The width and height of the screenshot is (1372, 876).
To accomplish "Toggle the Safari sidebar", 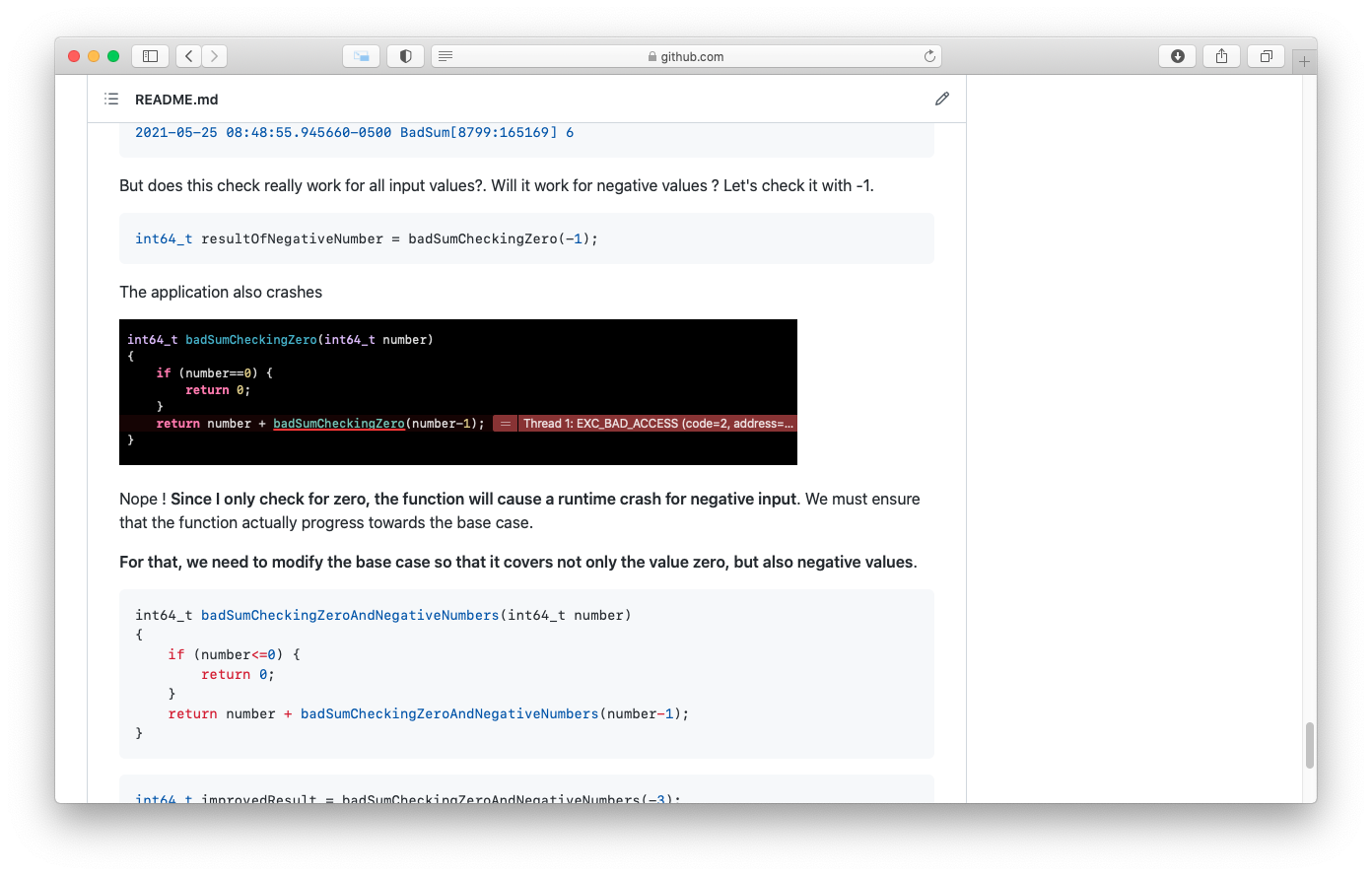I will click(150, 56).
